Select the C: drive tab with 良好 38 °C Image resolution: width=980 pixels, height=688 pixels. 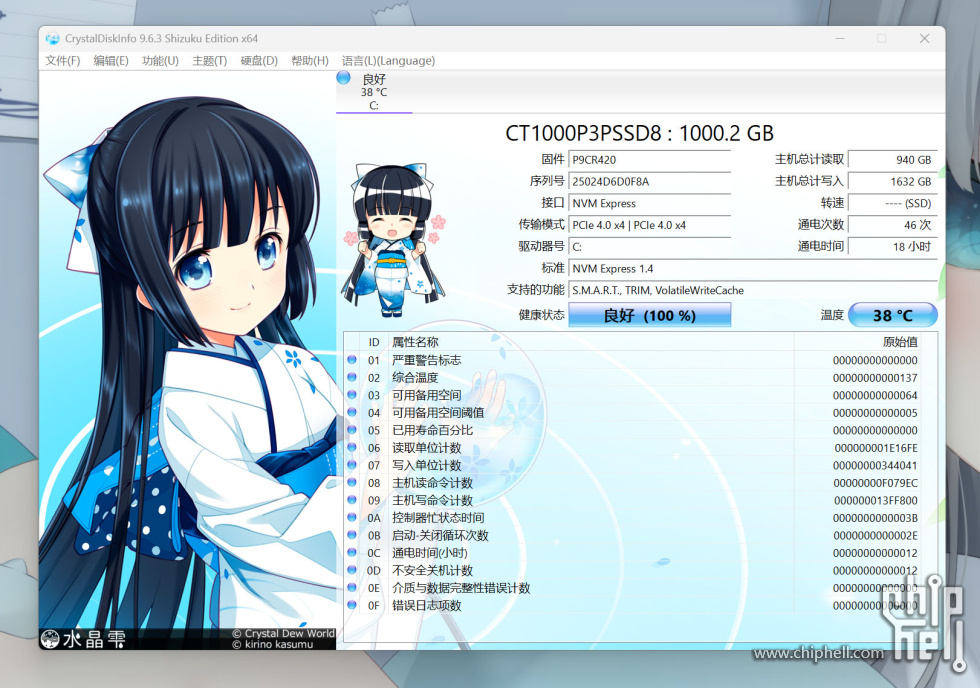pos(374,92)
